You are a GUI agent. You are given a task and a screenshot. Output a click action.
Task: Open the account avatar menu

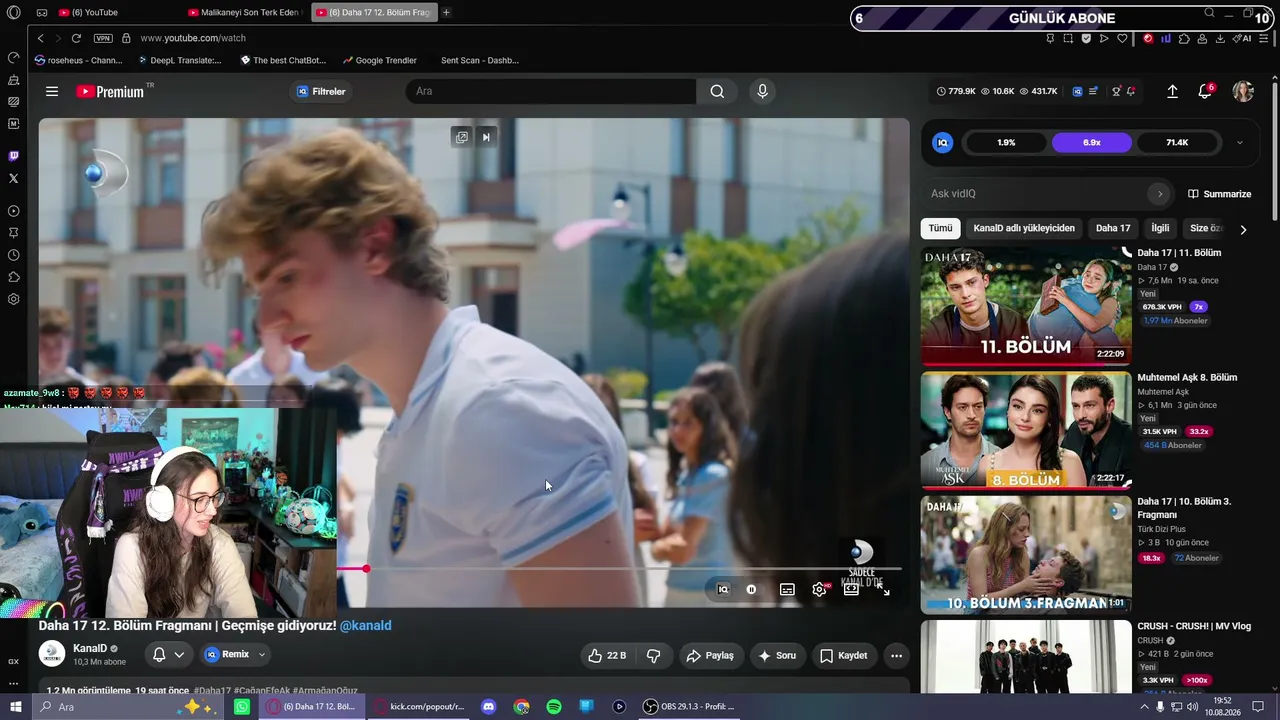click(x=1243, y=91)
